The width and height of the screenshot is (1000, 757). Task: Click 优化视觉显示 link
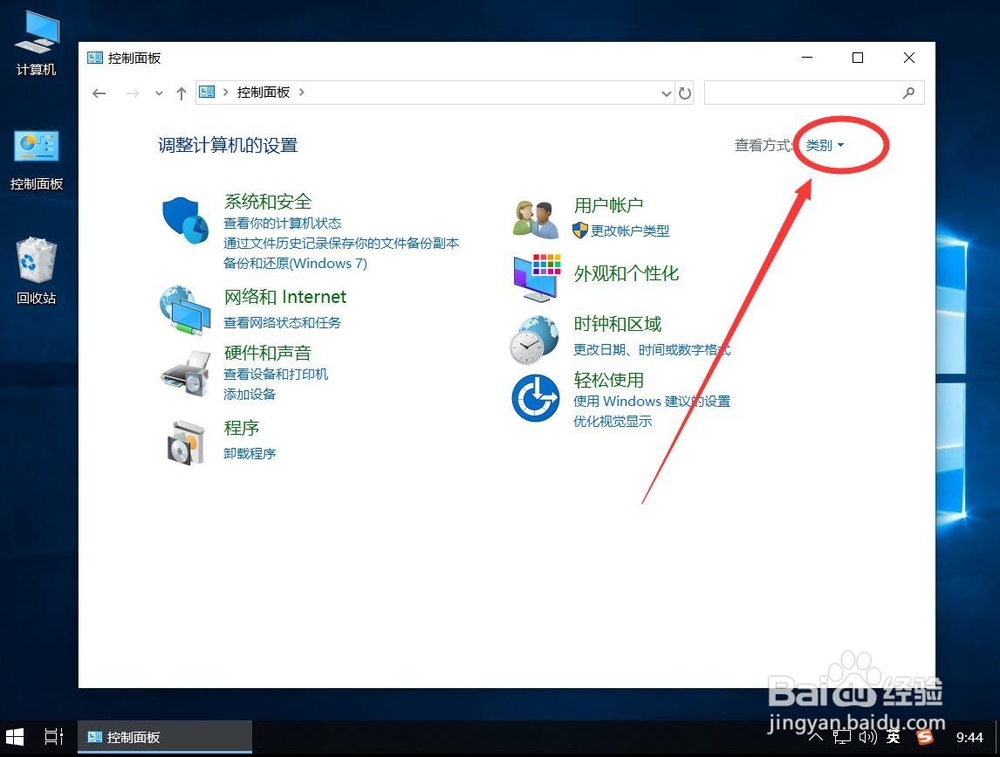(612, 421)
